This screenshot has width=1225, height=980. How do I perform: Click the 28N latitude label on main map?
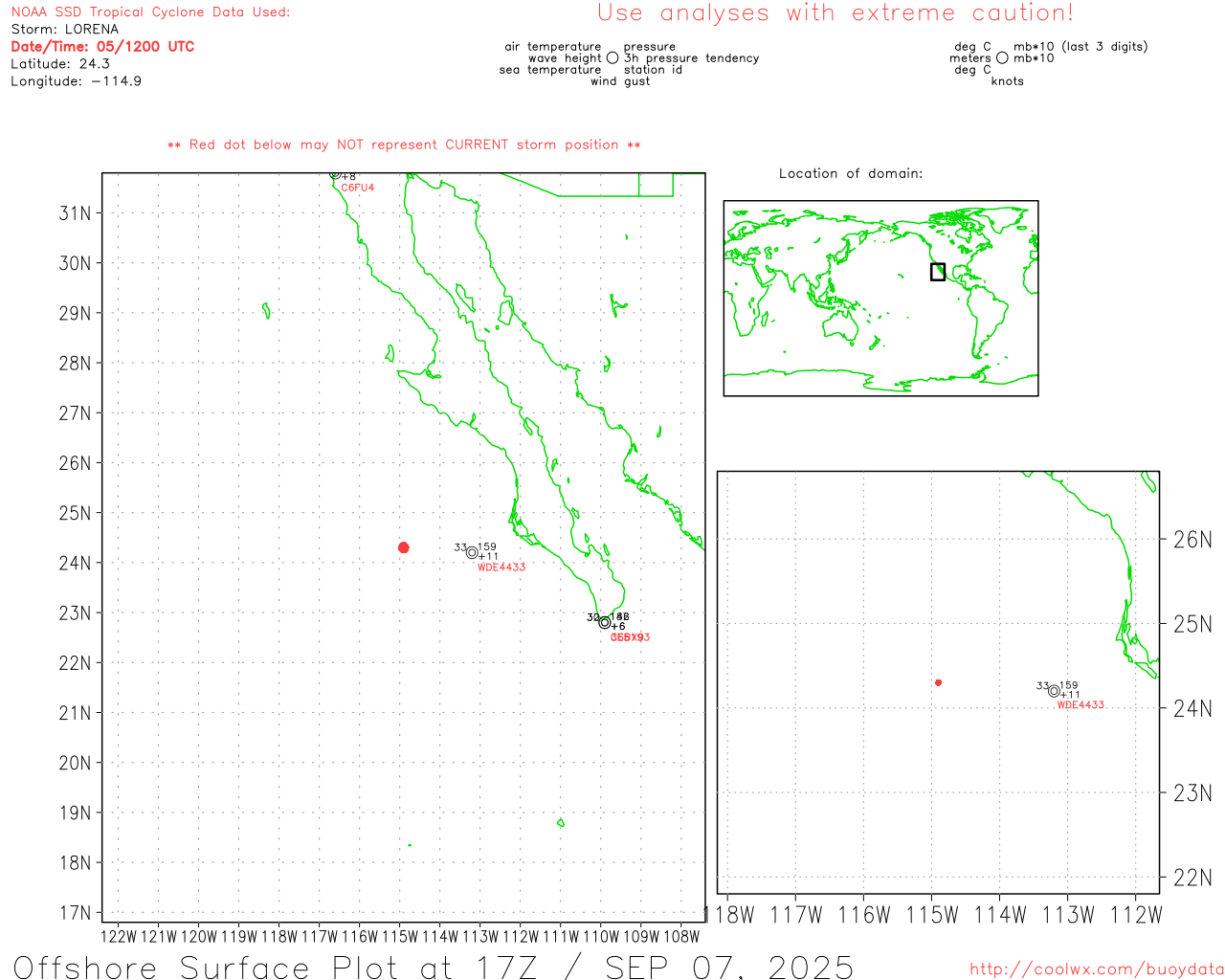[75, 363]
